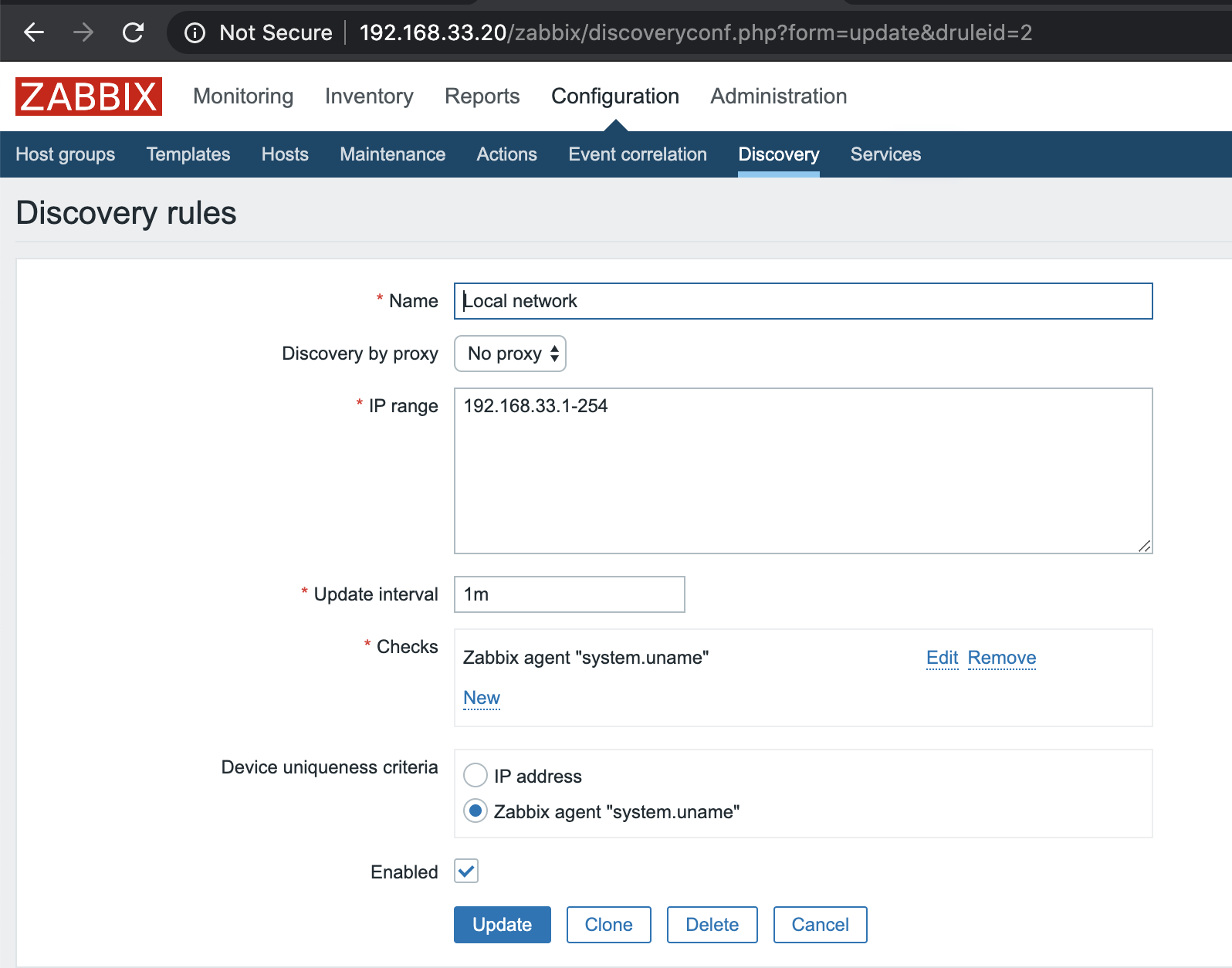Viewport: 1232px width, 968px height.
Task: Open the Monitoring menu
Action: (x=243, y=96)
